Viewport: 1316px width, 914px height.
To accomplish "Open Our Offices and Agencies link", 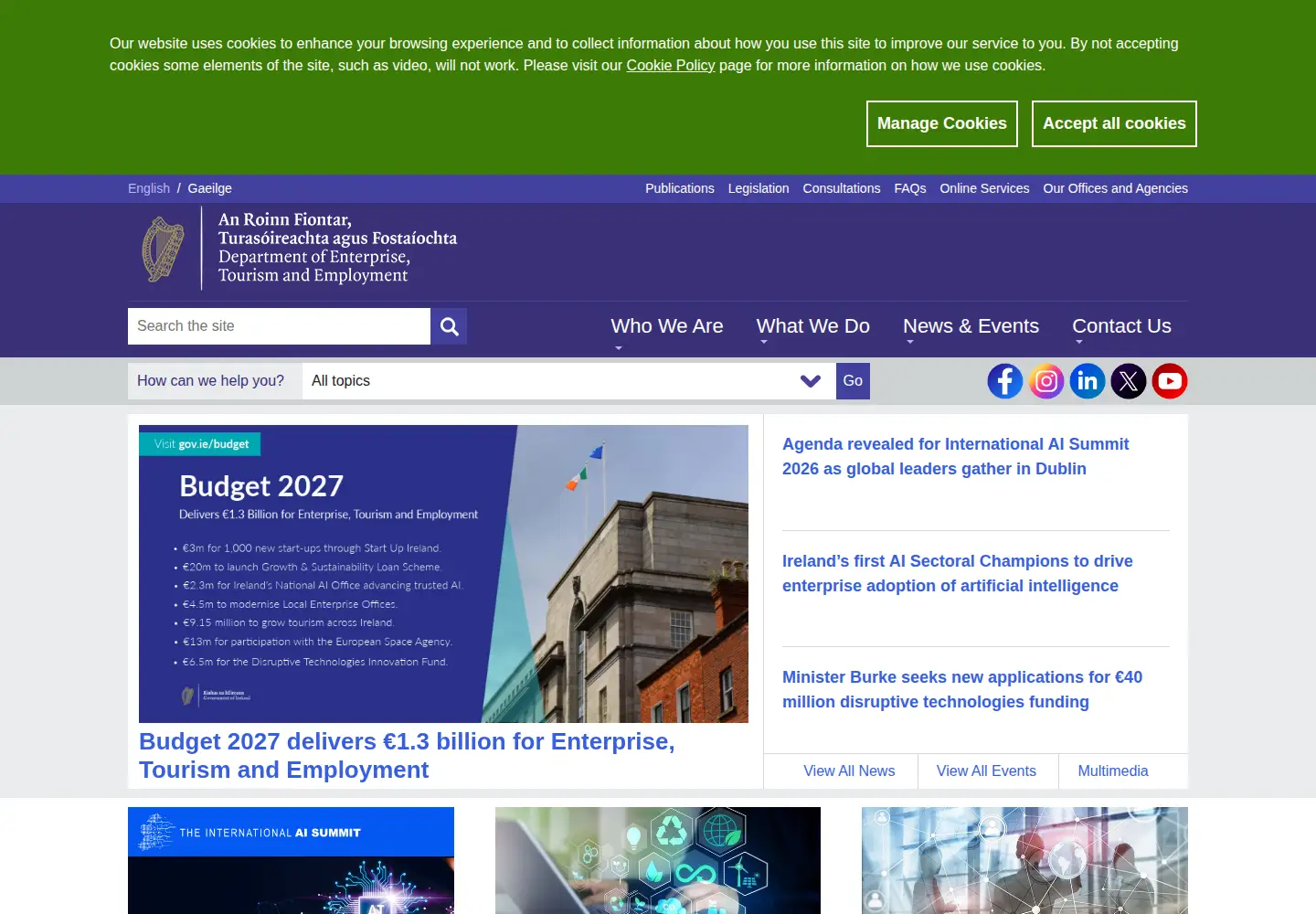I will coord(1116,188).
